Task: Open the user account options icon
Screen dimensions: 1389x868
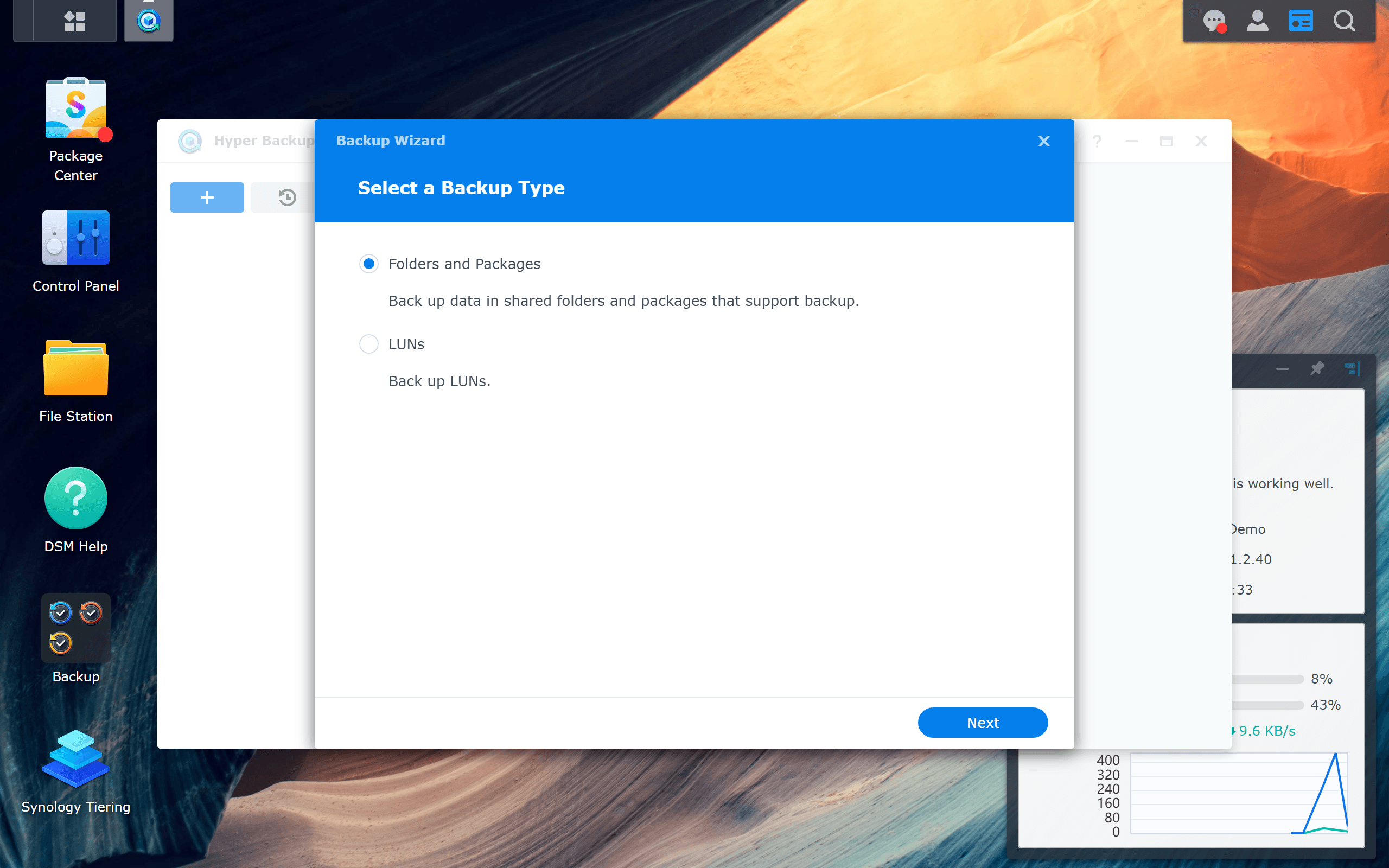Action: point(1257,21)
